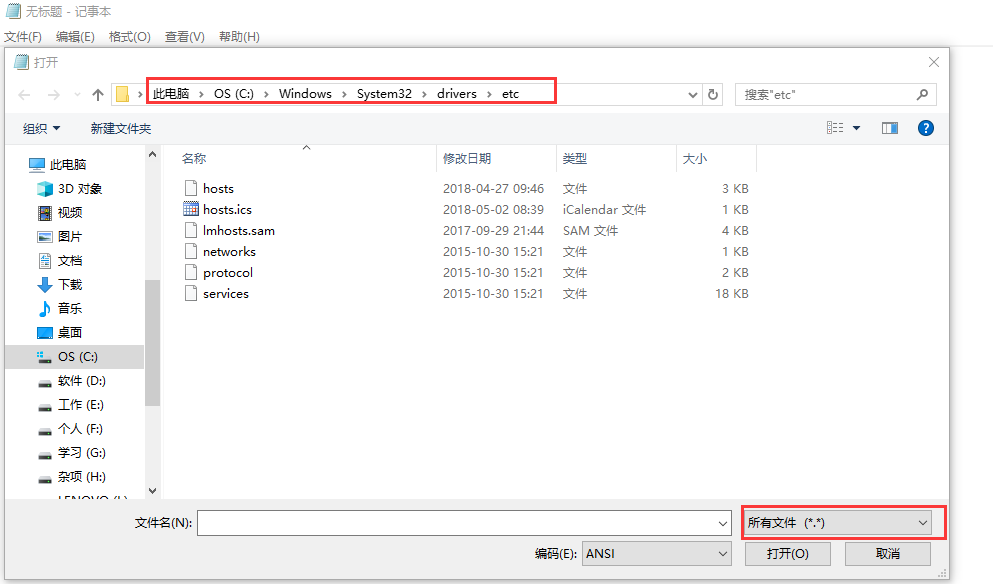
Task: Expand the file name history dropdown
Action: 723,523
